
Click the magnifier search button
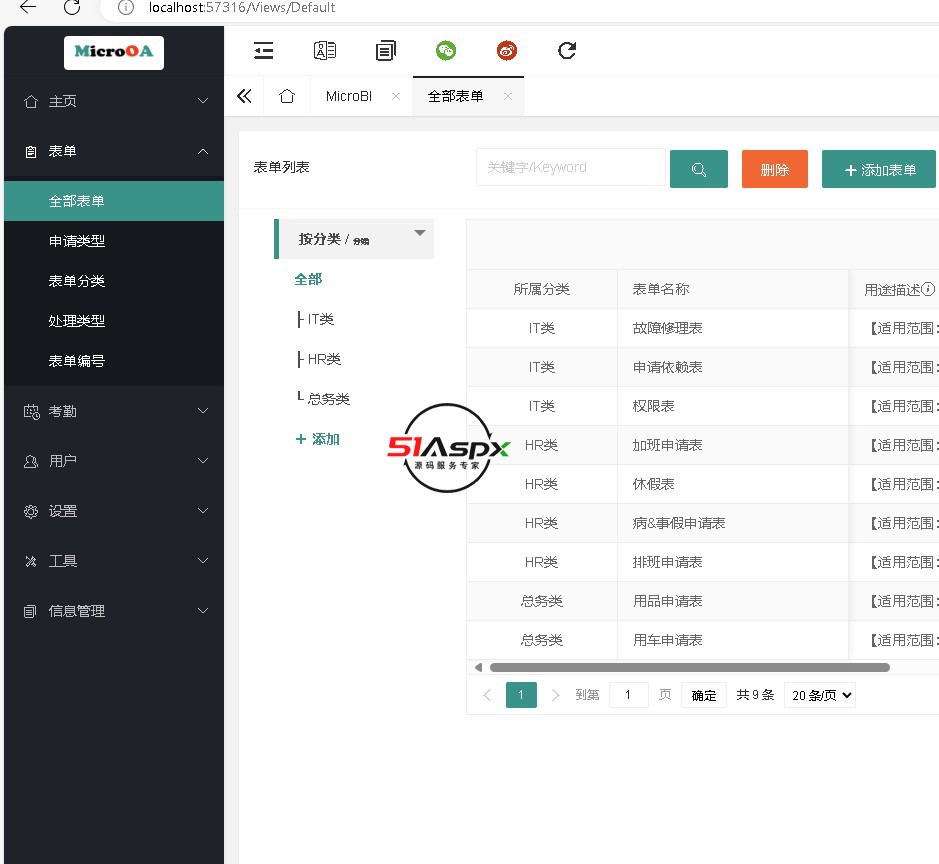point(698,169)
